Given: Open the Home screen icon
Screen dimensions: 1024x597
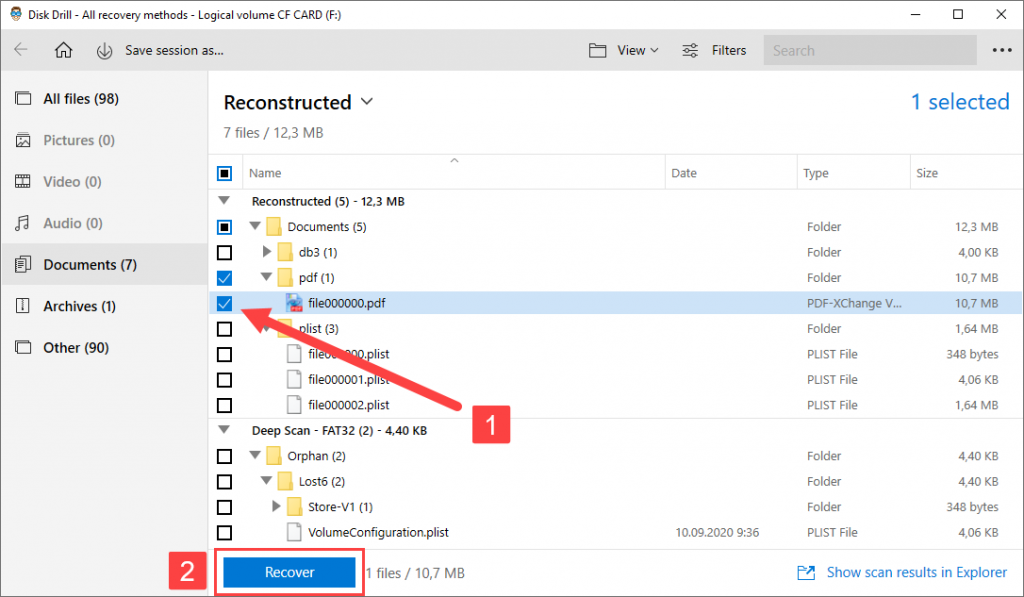Looking at the screenshot, I should 63,50.
